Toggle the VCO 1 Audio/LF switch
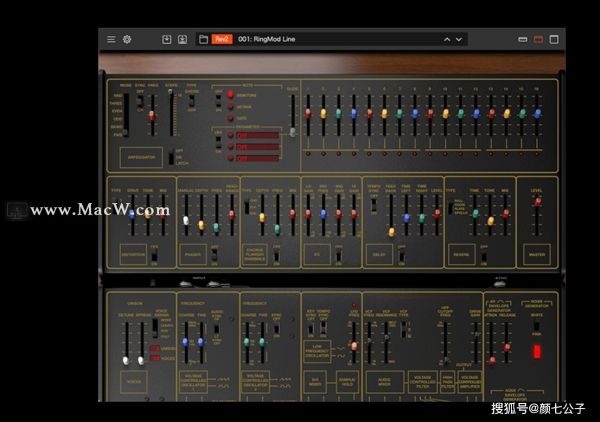Screen dimensions: 600x422 coord(216,330)
